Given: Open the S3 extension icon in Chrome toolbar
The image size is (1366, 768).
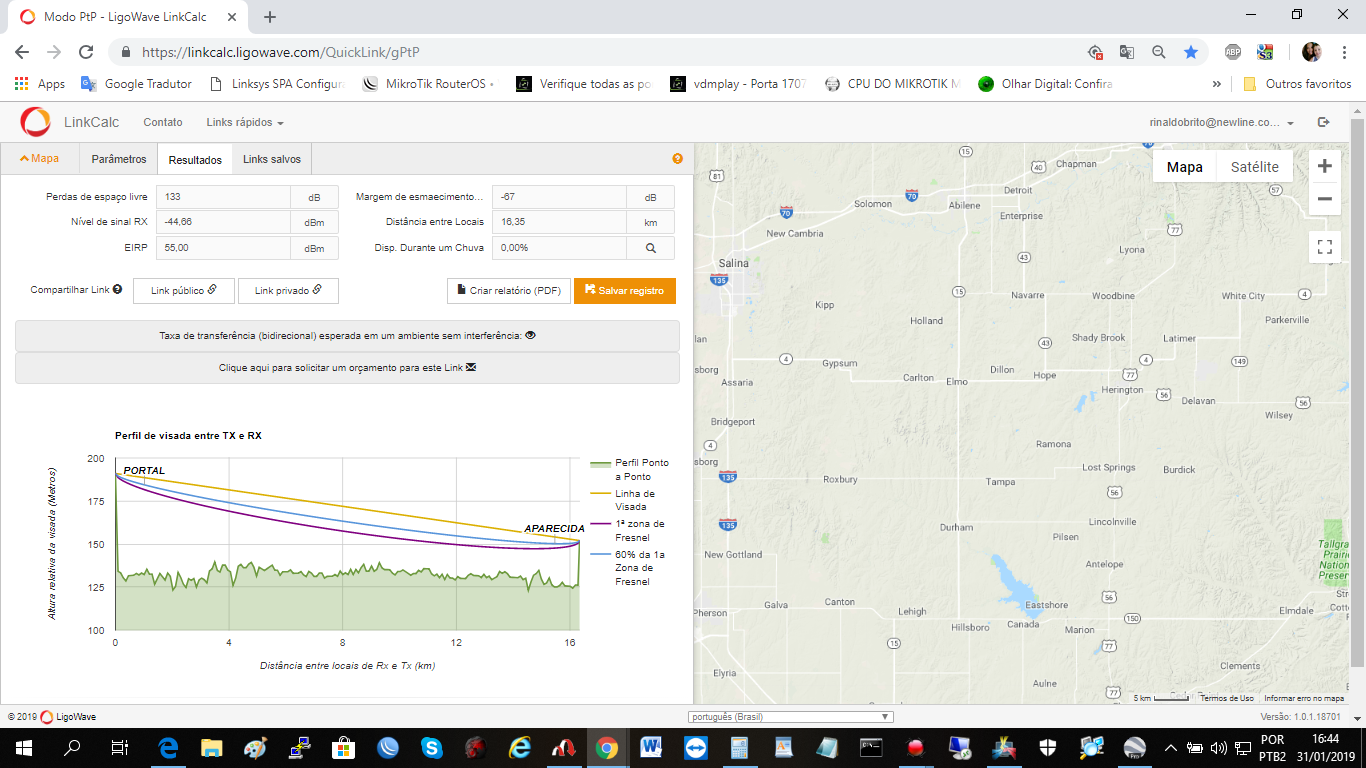Looking at the screenshot, I should (x=1265, y=52).
